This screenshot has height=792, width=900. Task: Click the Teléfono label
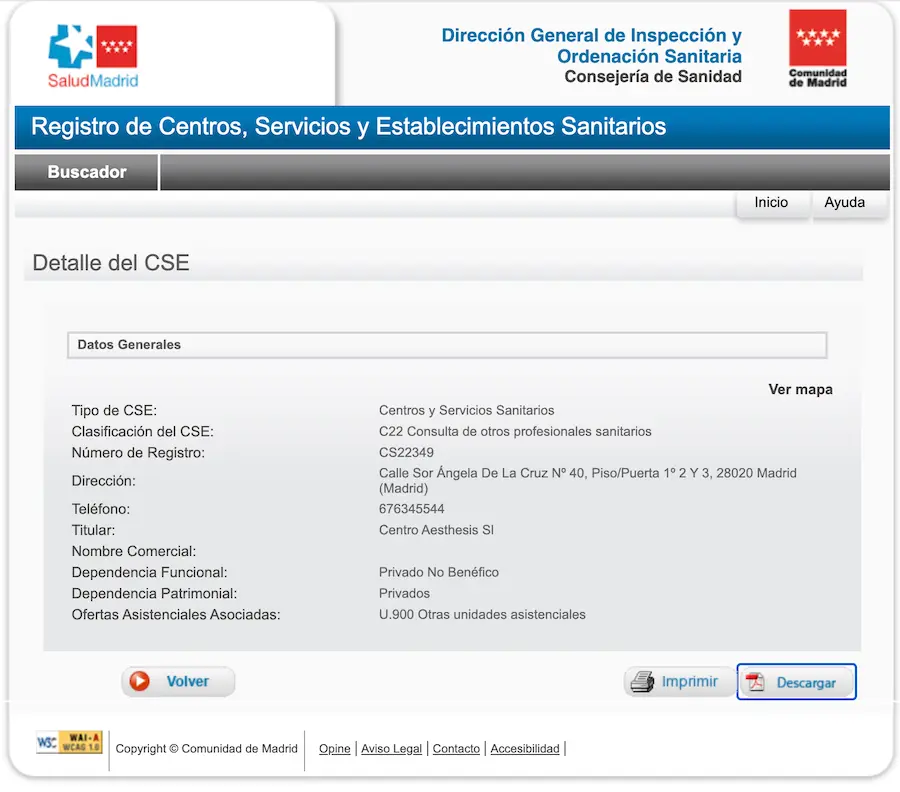(101, 508)
